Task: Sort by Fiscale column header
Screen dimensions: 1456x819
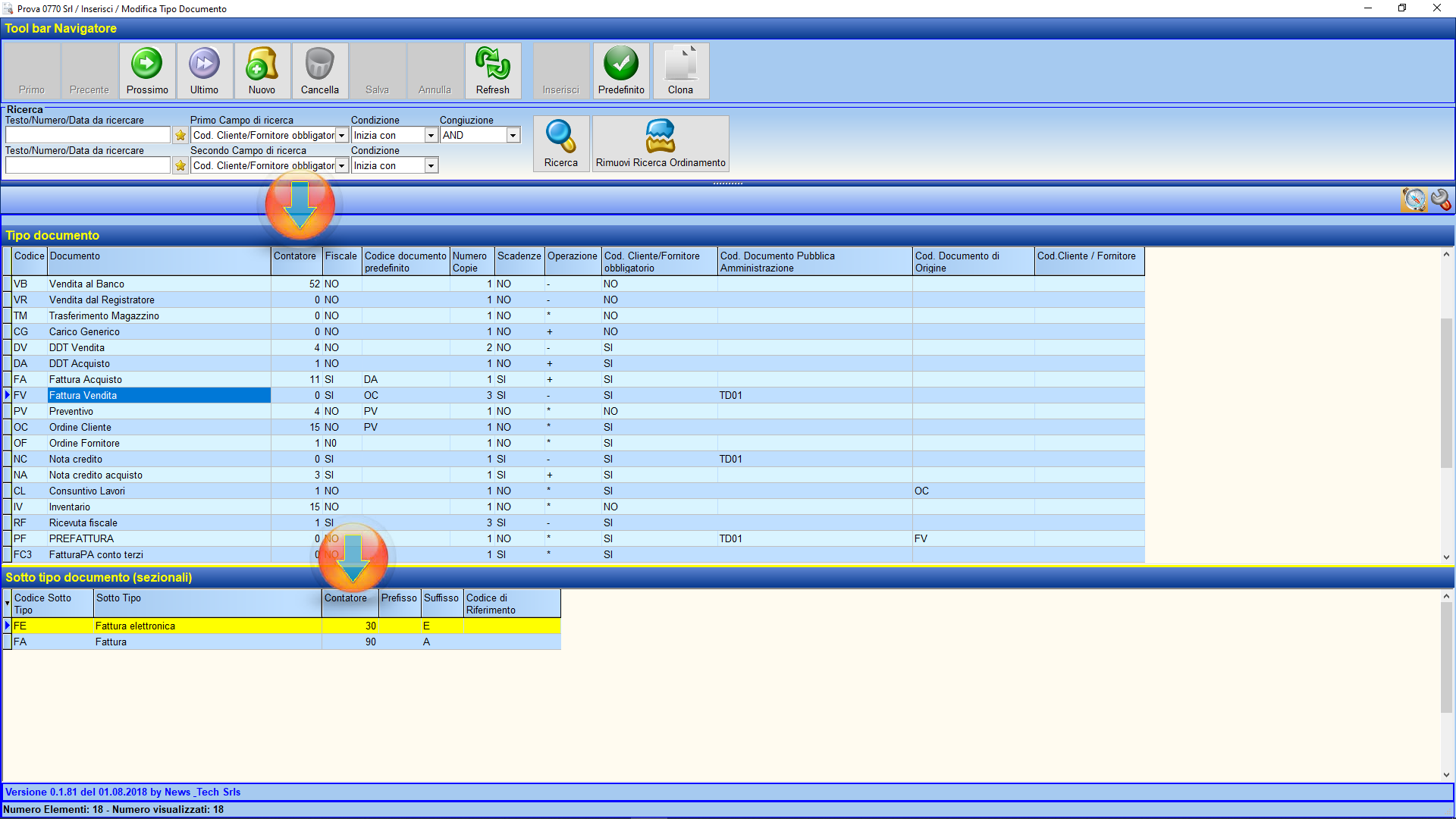Action: tap(342, 262)
